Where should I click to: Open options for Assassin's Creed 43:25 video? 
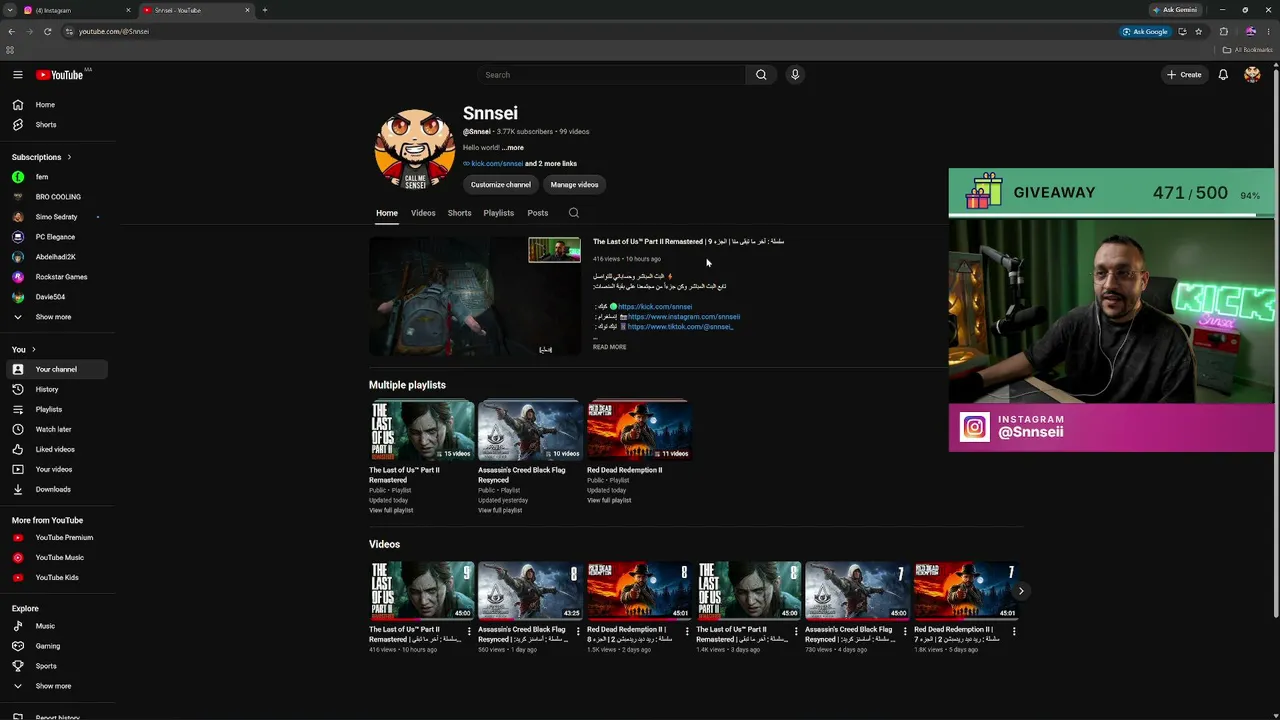[578, 631]
